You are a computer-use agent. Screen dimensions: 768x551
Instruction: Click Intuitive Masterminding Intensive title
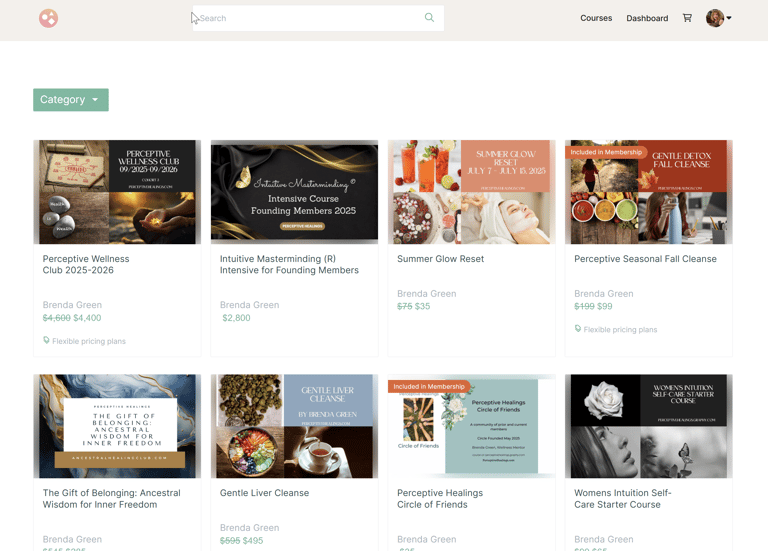[x=289, y=264]
